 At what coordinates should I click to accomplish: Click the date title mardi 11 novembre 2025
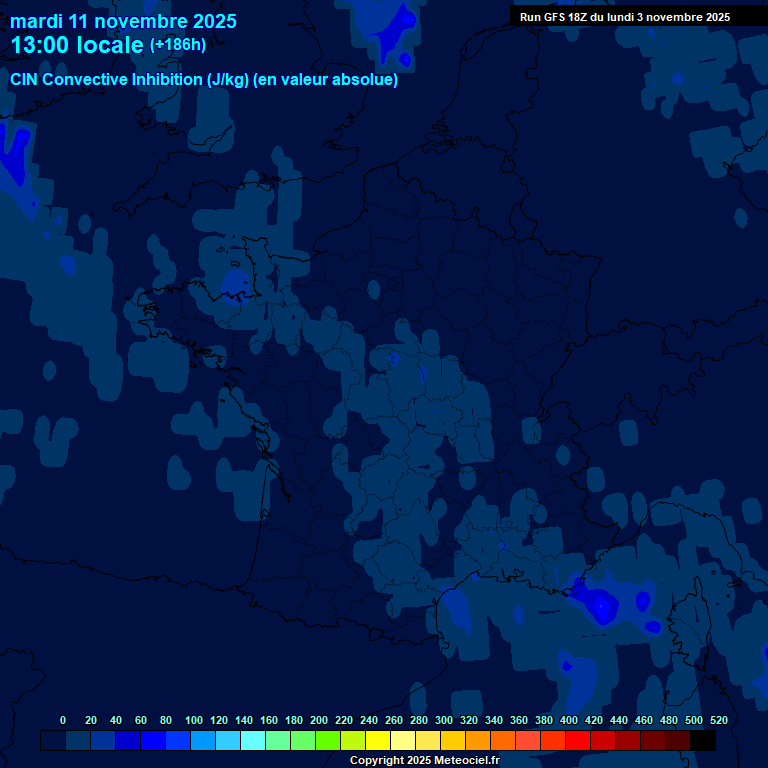123,21
